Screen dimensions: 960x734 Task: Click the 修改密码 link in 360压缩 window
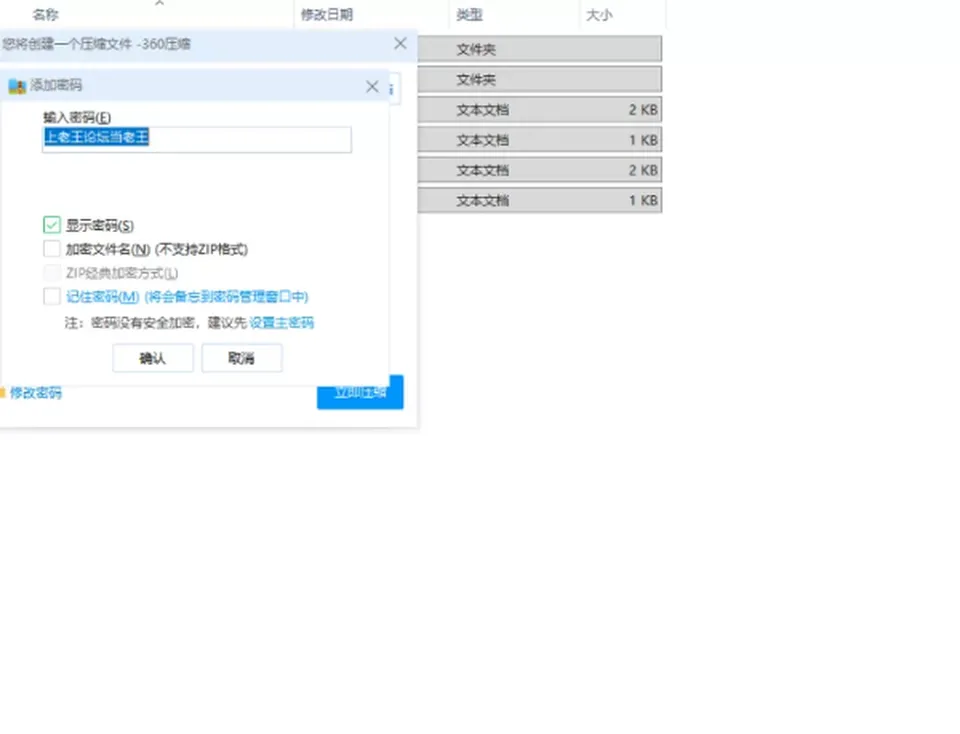(36, 392)
